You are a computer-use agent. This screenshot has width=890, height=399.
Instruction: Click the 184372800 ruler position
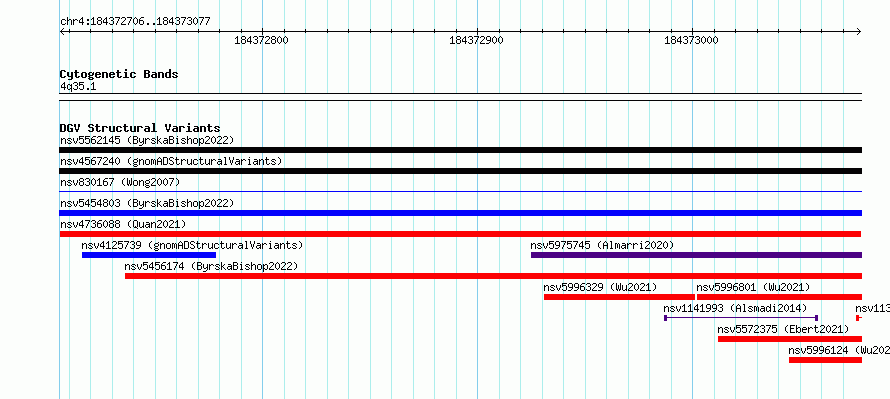(x=261, y=40)
